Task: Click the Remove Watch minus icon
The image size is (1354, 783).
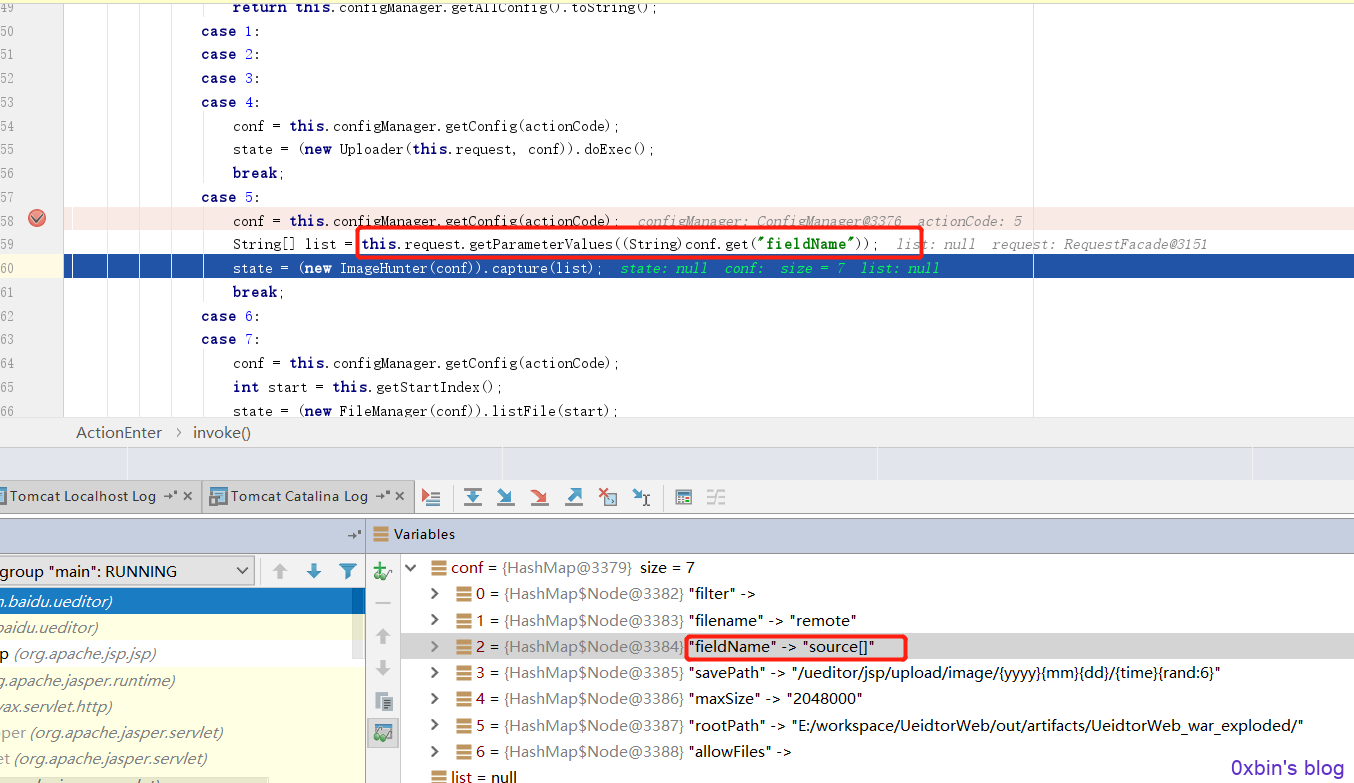Action: 382,603
